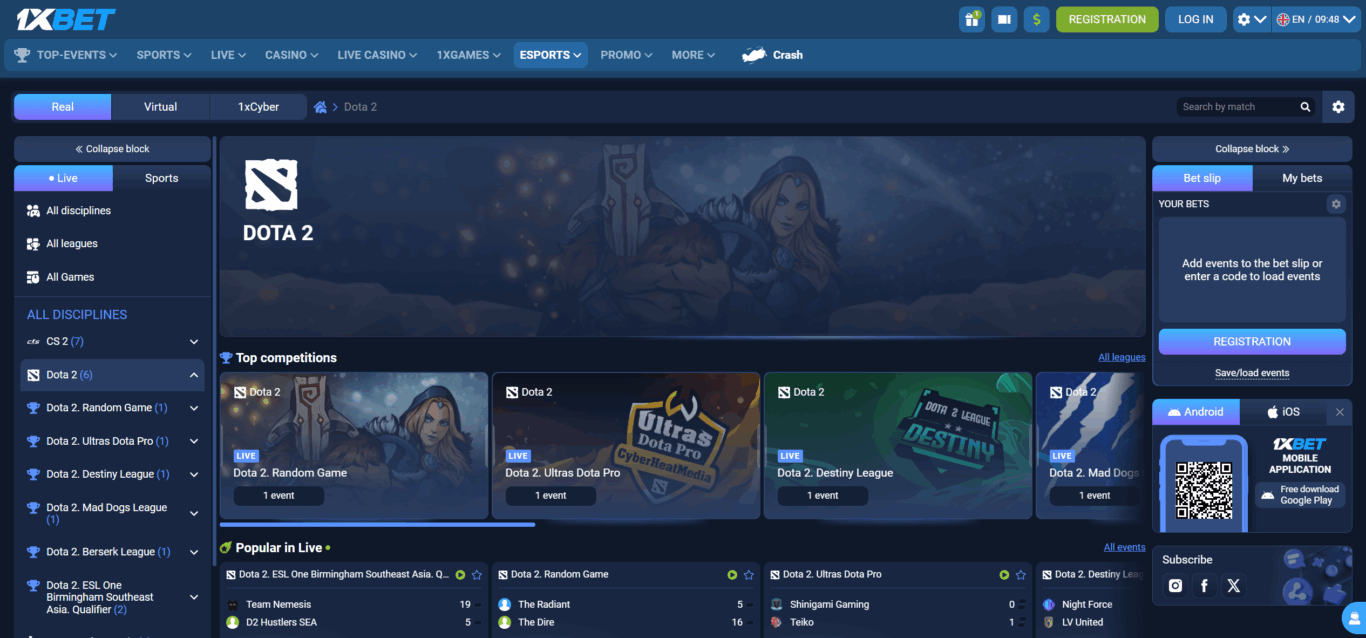Click the green dollar payments icon
This screenshot has height=638, width=1366.
(1036, 18)
